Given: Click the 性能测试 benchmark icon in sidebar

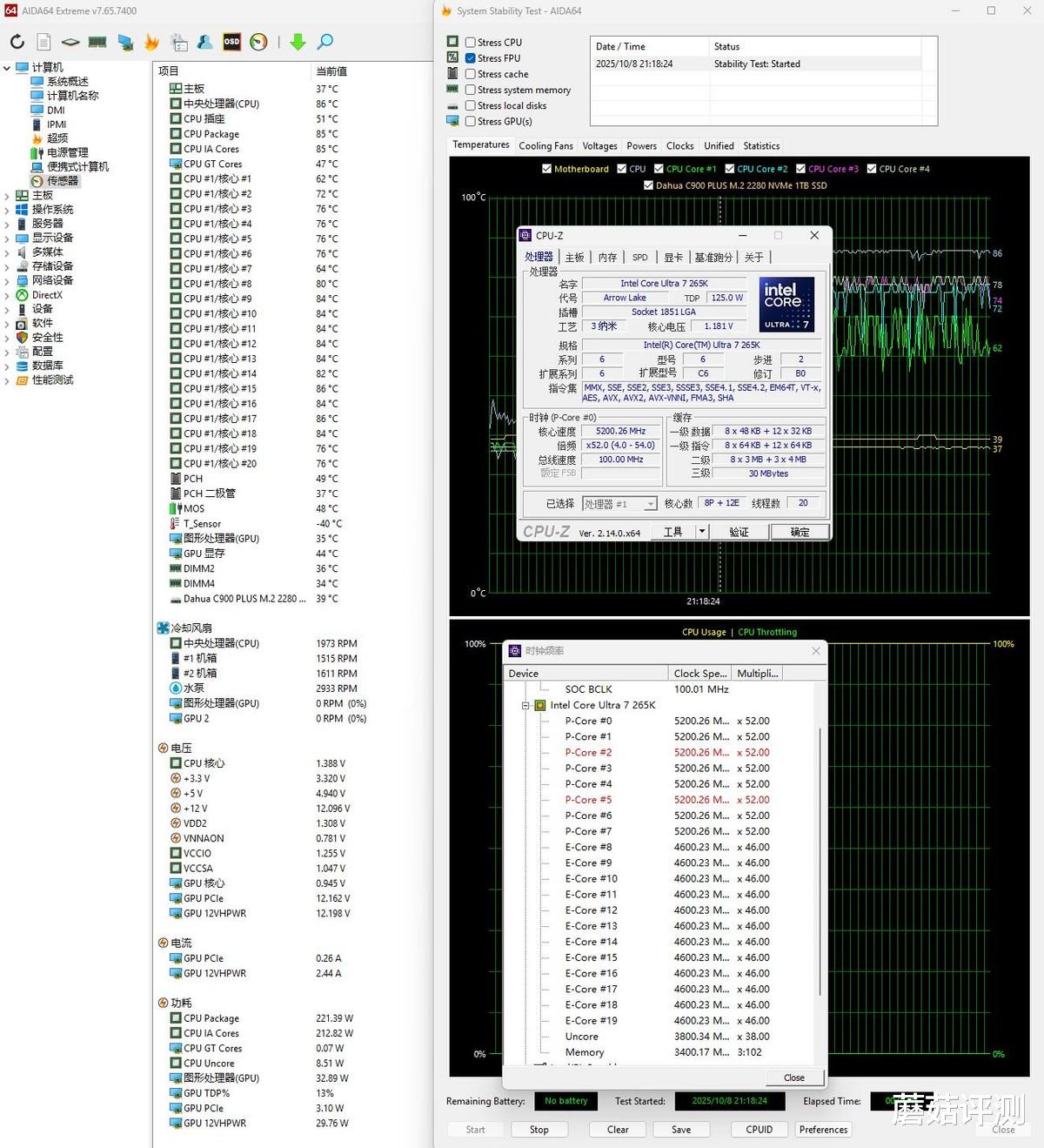Looking at the screenshot, I should pos(22,380).
